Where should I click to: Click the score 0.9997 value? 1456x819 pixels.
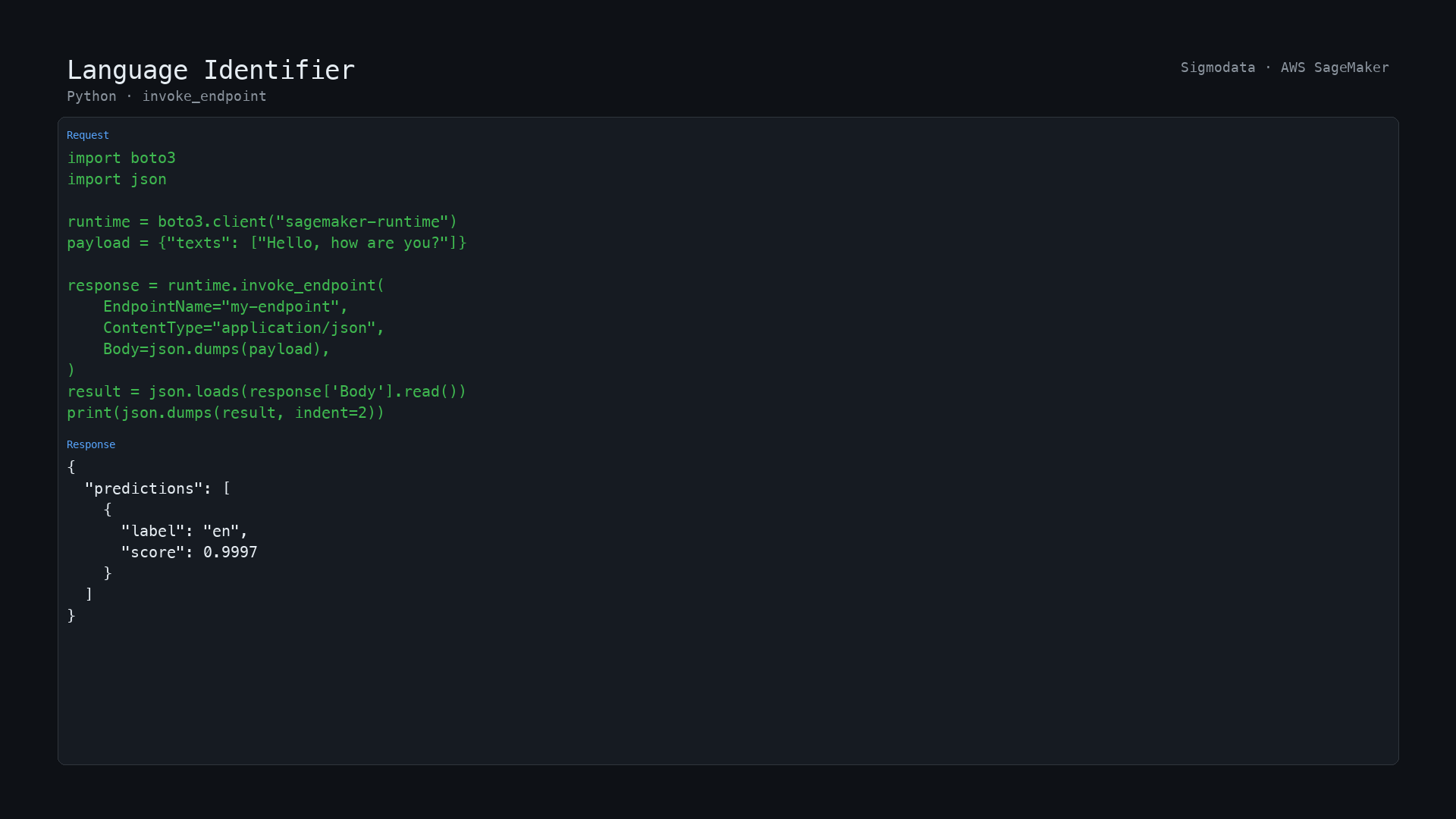[231, 552]
